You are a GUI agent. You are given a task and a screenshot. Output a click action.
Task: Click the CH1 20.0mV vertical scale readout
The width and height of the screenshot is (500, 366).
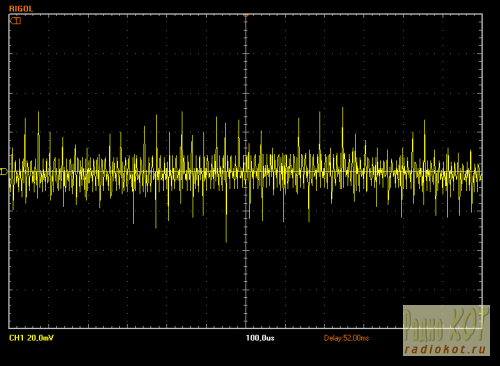click(31, 338)
